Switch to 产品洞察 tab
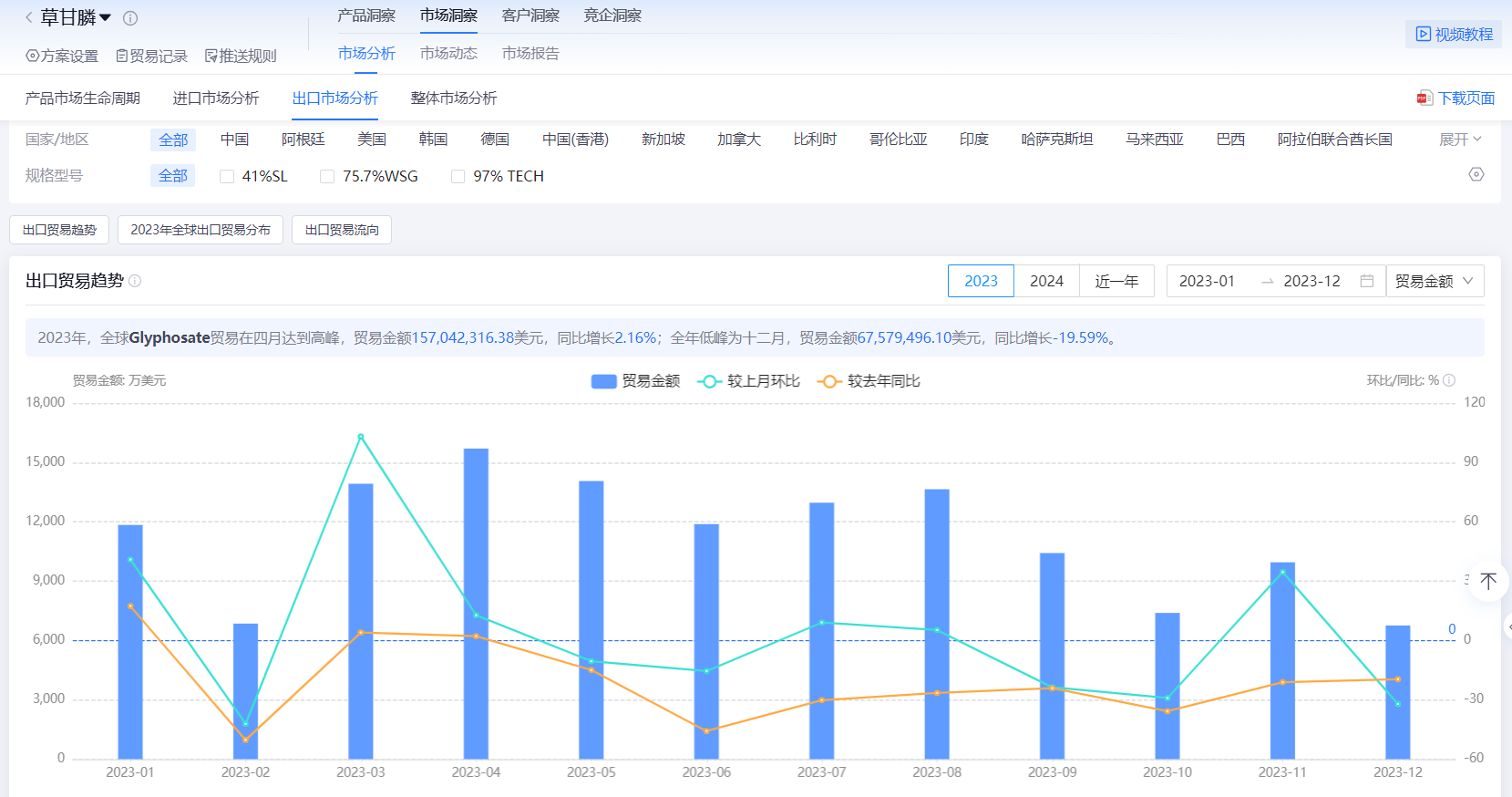Image resolution: width=1512 pixels, height=797 pixels. click(x=366, y=16)
